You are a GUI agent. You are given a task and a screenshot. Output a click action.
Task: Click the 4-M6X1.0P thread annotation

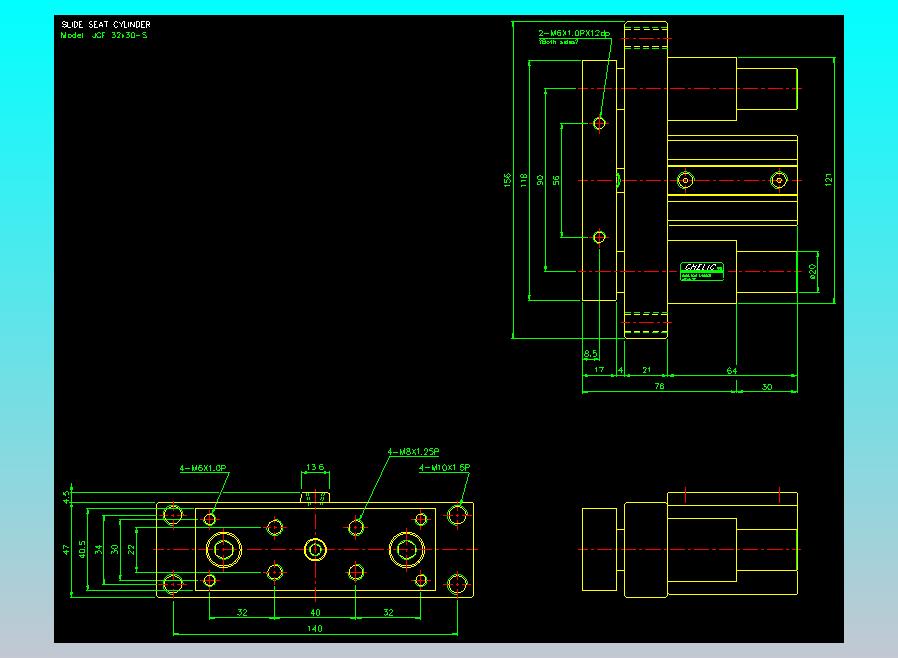204,468
